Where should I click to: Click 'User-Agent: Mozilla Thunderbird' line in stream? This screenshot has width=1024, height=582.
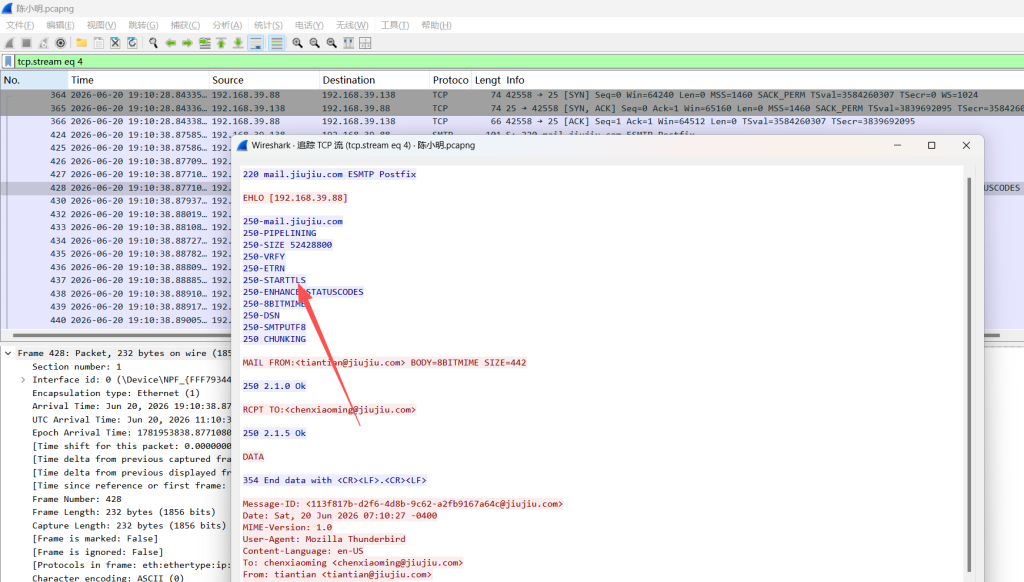point(324,540)
